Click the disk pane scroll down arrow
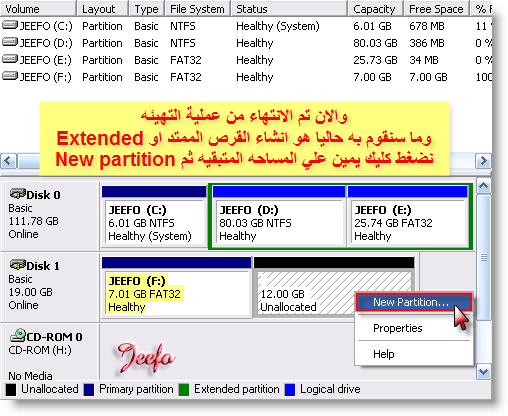508x416 pixels. tap(484, 371)
